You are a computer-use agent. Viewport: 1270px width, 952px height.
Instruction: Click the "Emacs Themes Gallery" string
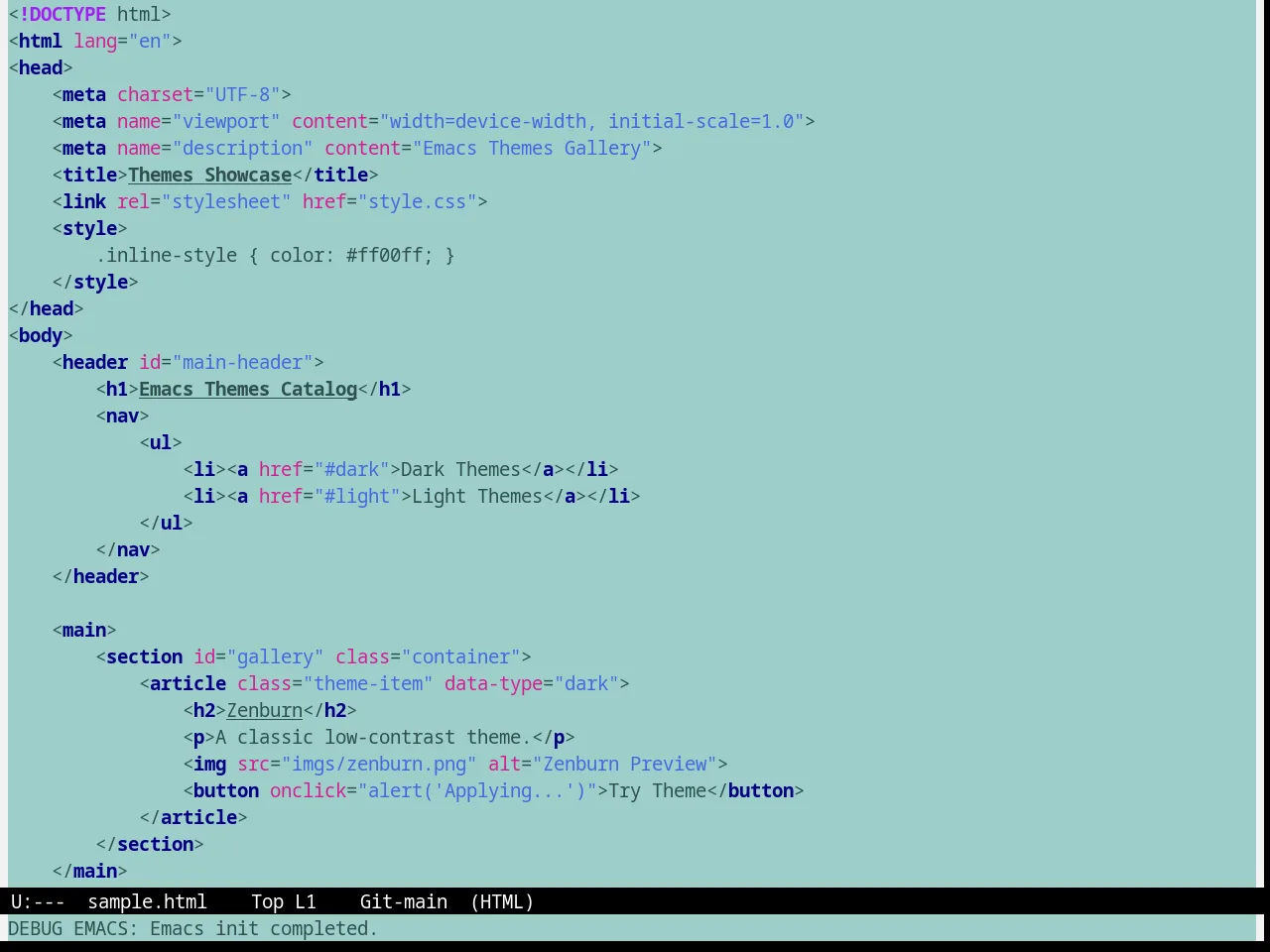click(x=532, y=148)
